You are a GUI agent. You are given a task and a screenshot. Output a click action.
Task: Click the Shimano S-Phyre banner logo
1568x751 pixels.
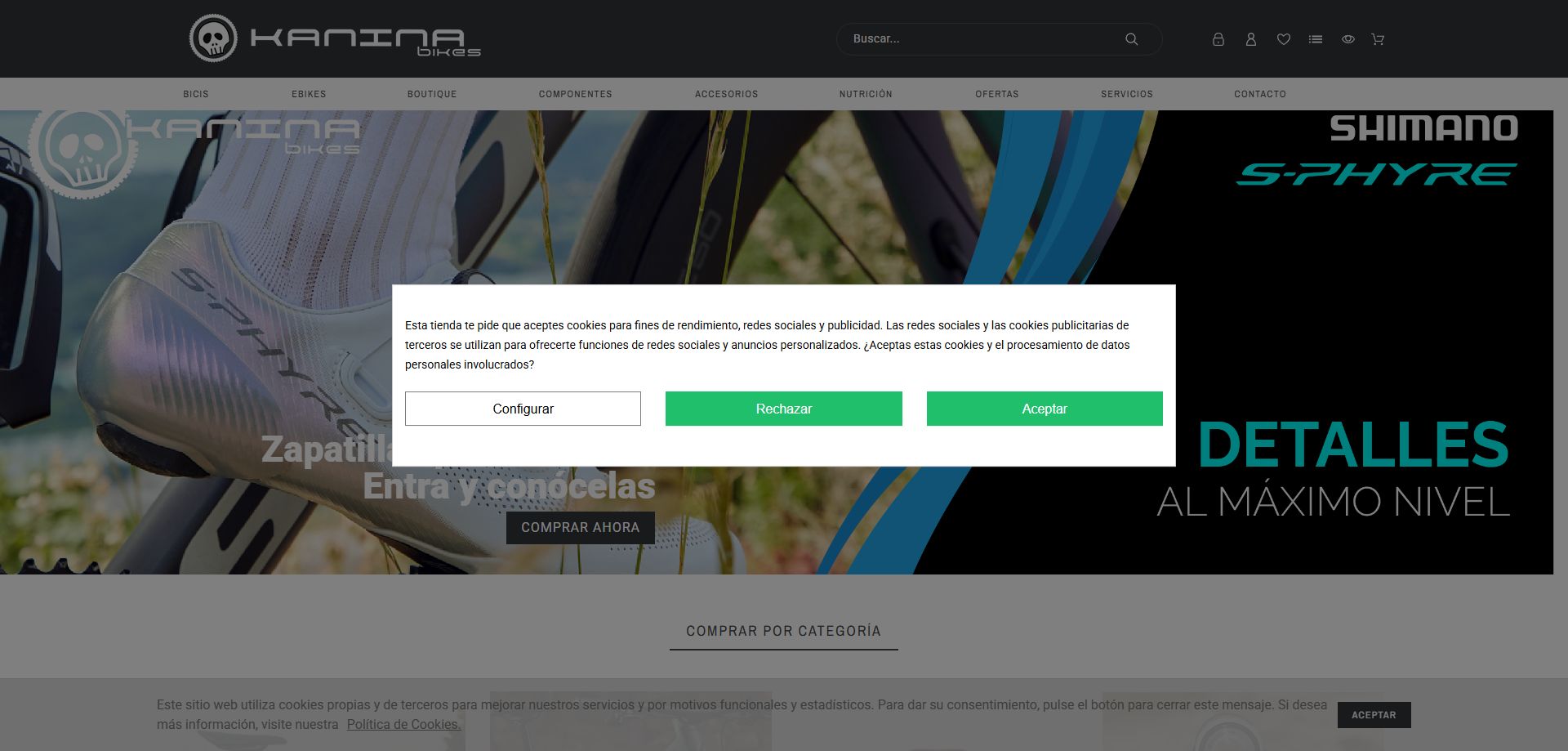click(x=1377, y=151)
